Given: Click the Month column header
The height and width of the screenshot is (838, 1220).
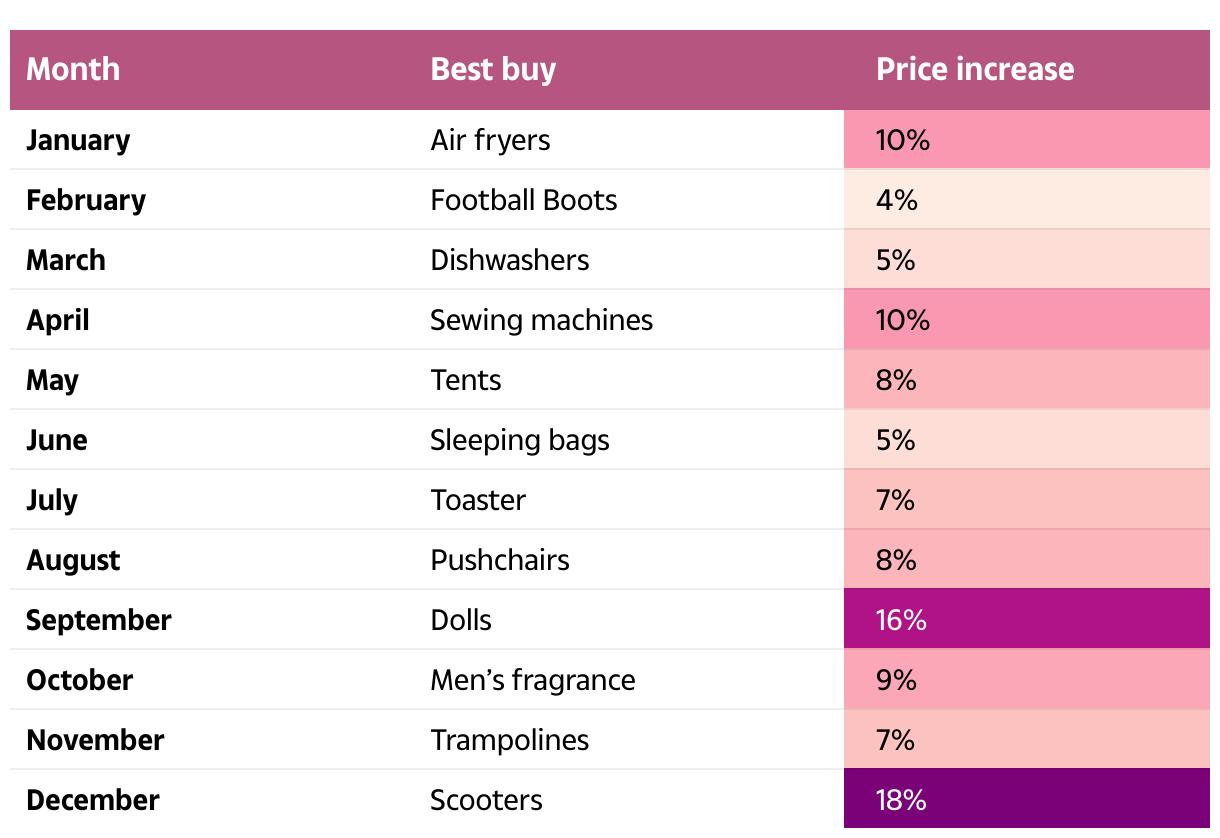Looking at the screenshot, I should tap(73, 69).
